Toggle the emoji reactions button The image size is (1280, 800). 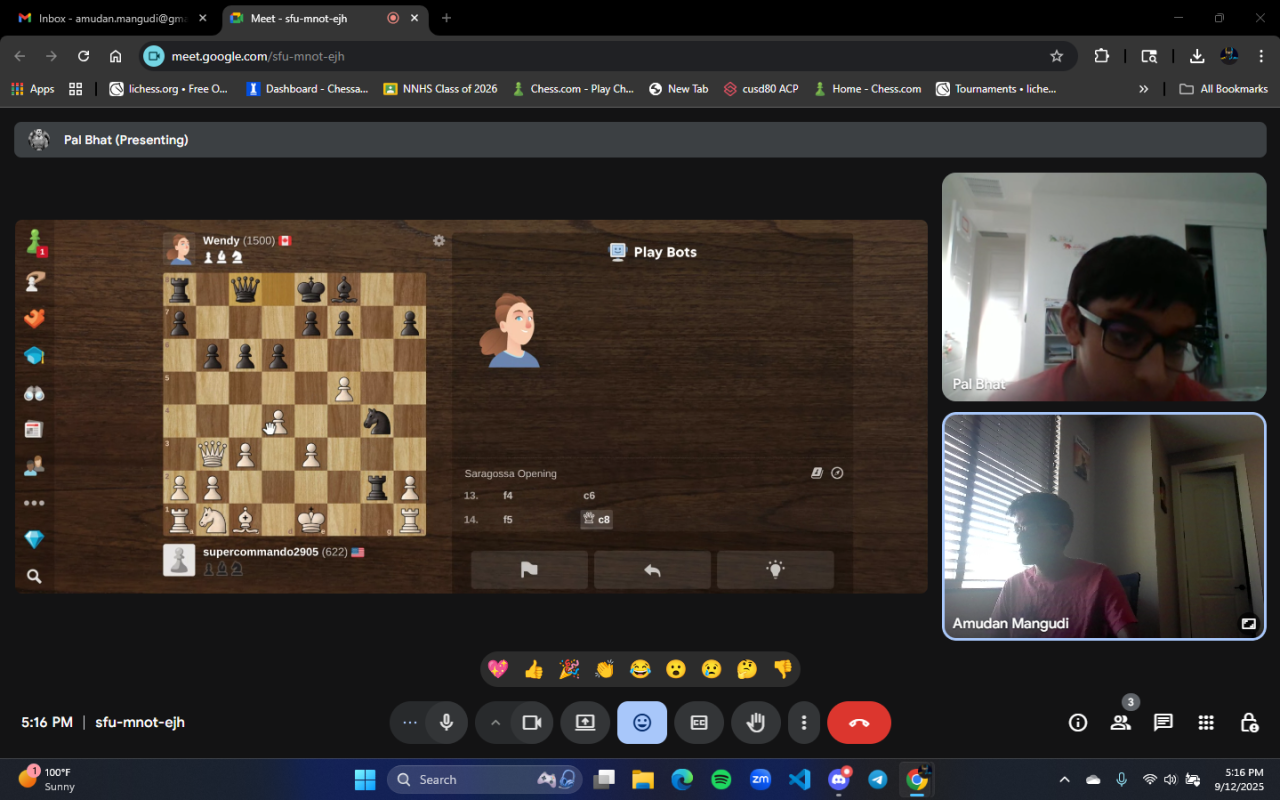click(x=642, y=722)
